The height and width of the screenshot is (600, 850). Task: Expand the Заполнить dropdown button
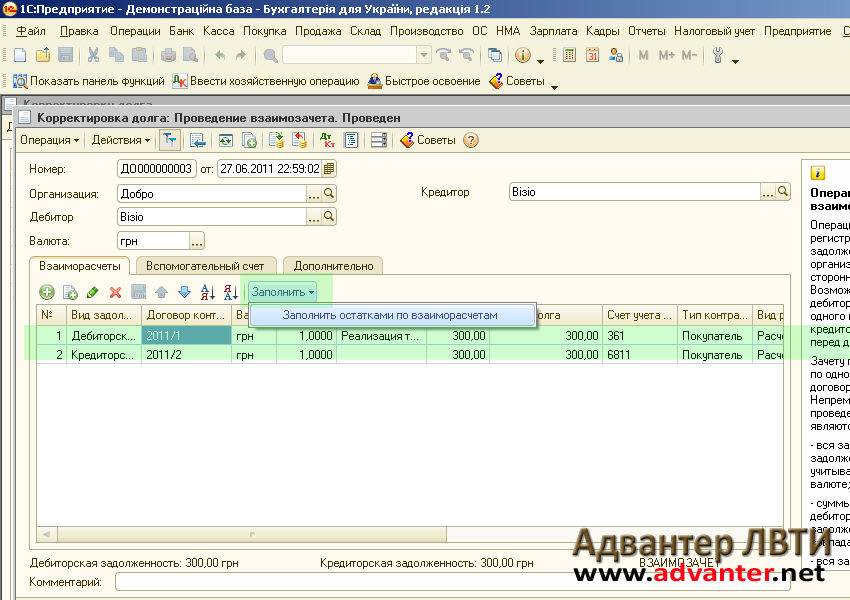[x=282, y=292]
